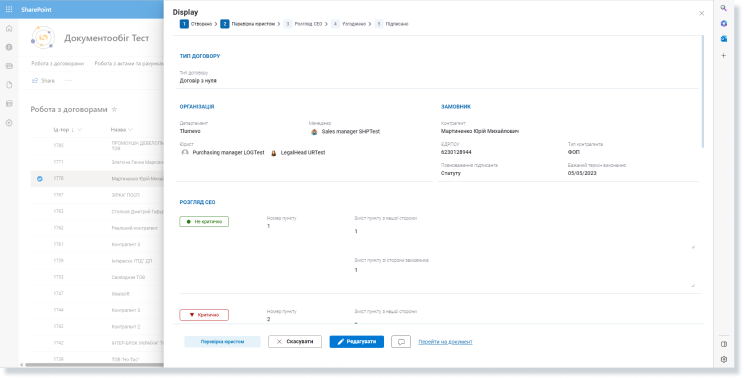Favorite the Робота з договорами list with star
This screenshot has width=744, height=378.
click(114, 110)
